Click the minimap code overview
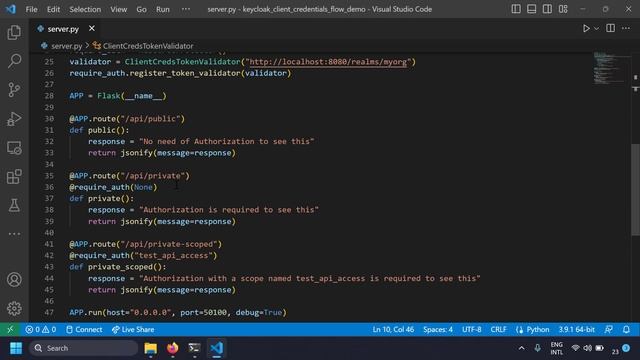The image size is (640, 360). pyautogui.click(x=610, y=68)
